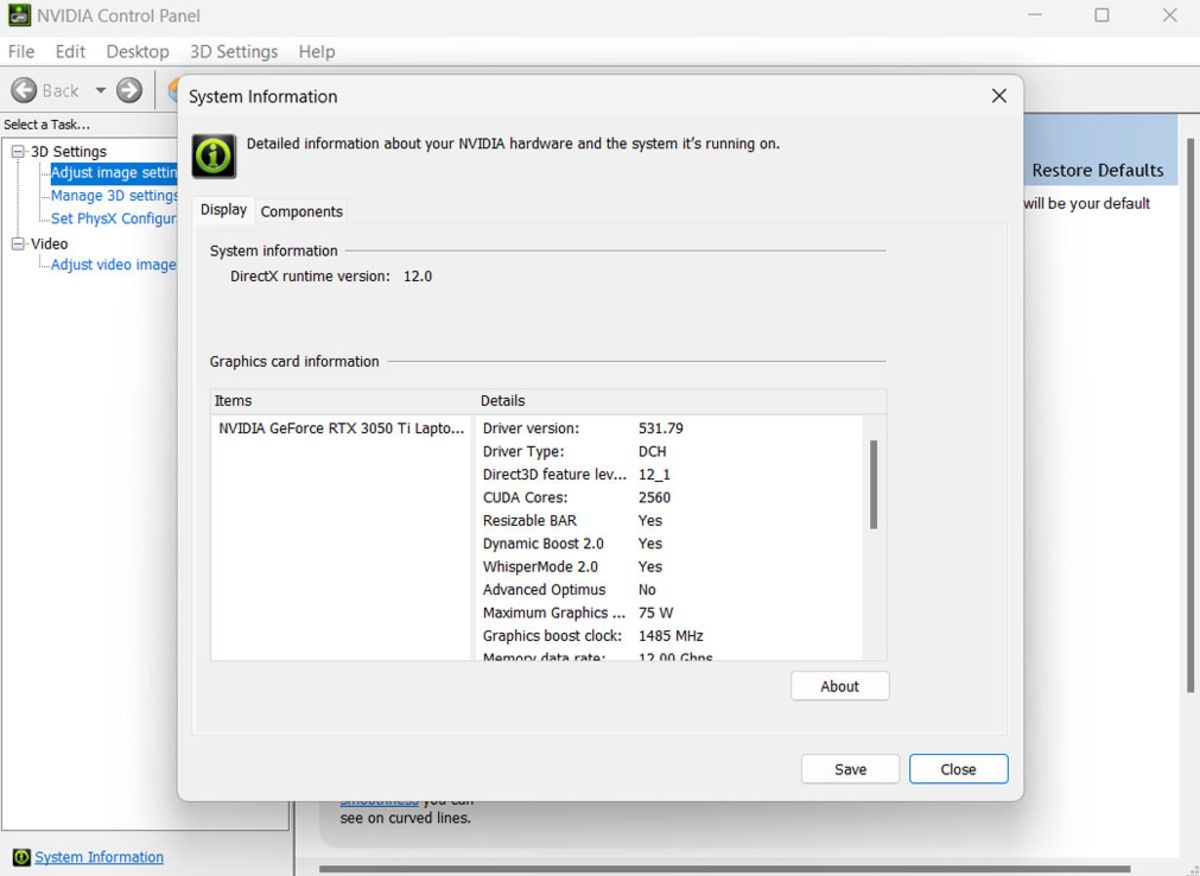Switch to the Display tab
The image size is (1200, 876).
pos(223,210)
